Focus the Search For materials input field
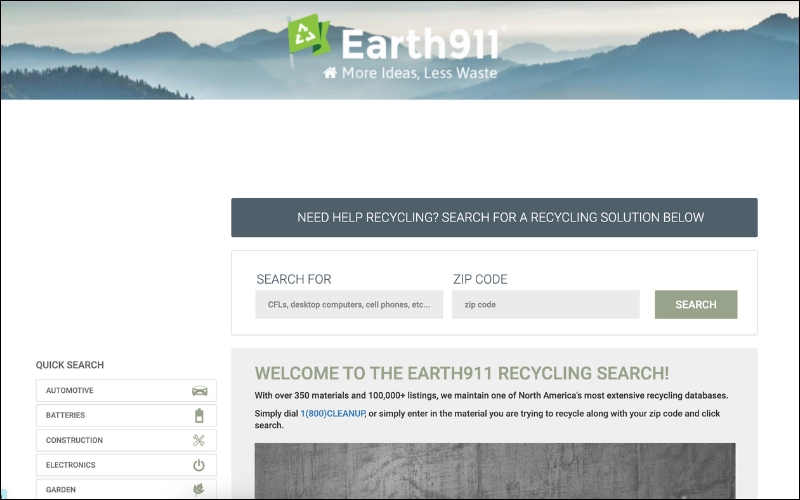This screenshot has width=800, height=500. [349, 305]
